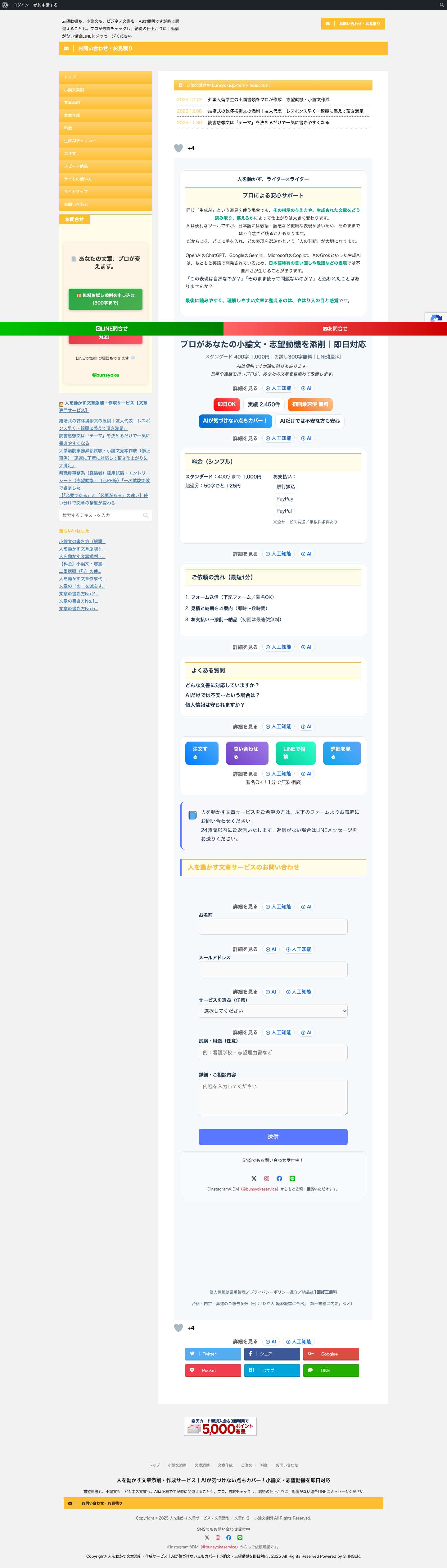
Task: Open the Instagram icon in the SNS contact box
Action: click(x=266, y=1178)
